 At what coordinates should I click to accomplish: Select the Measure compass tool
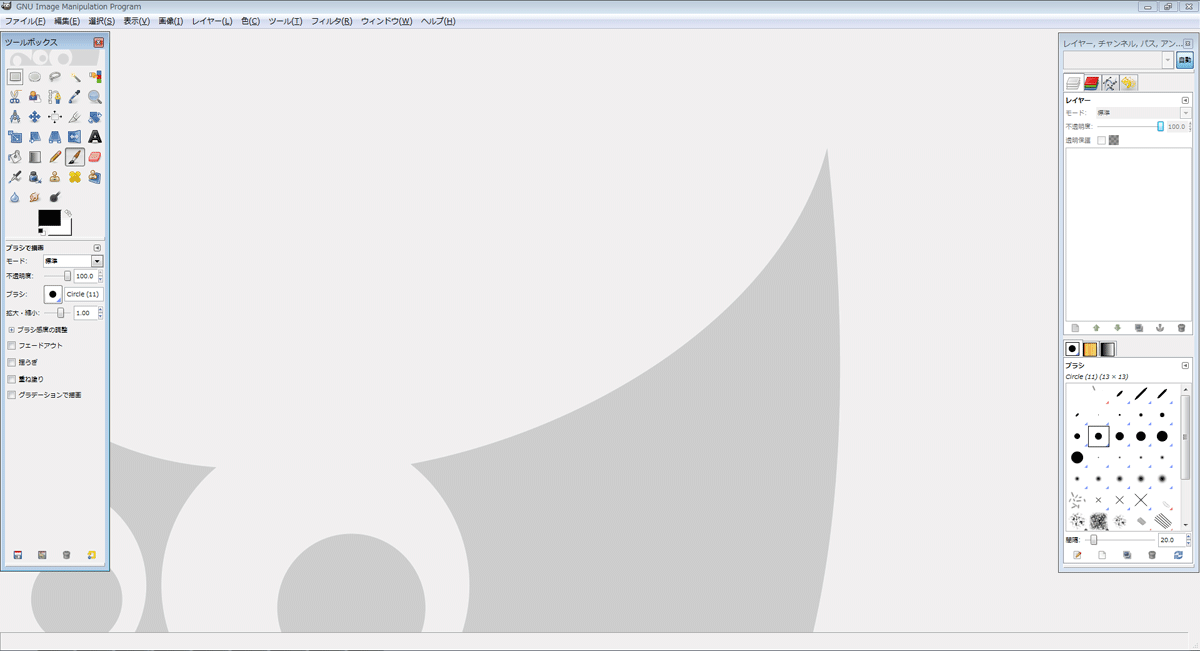coord(15,117)
